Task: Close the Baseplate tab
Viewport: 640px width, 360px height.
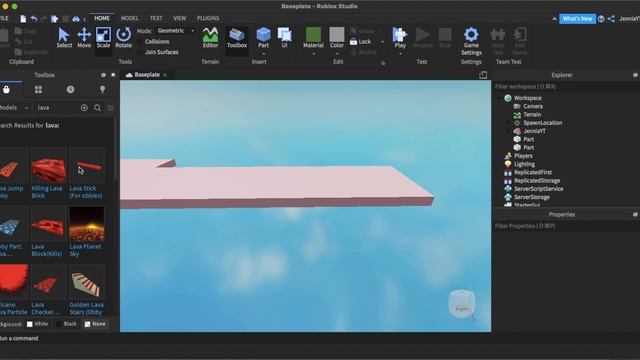Action: [165, 75]
